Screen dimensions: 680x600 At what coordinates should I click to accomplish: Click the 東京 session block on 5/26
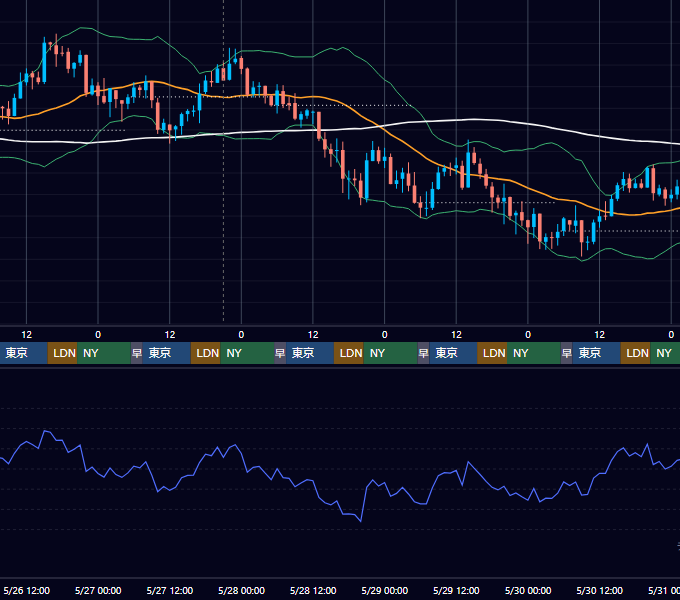[x=23, y=353]
